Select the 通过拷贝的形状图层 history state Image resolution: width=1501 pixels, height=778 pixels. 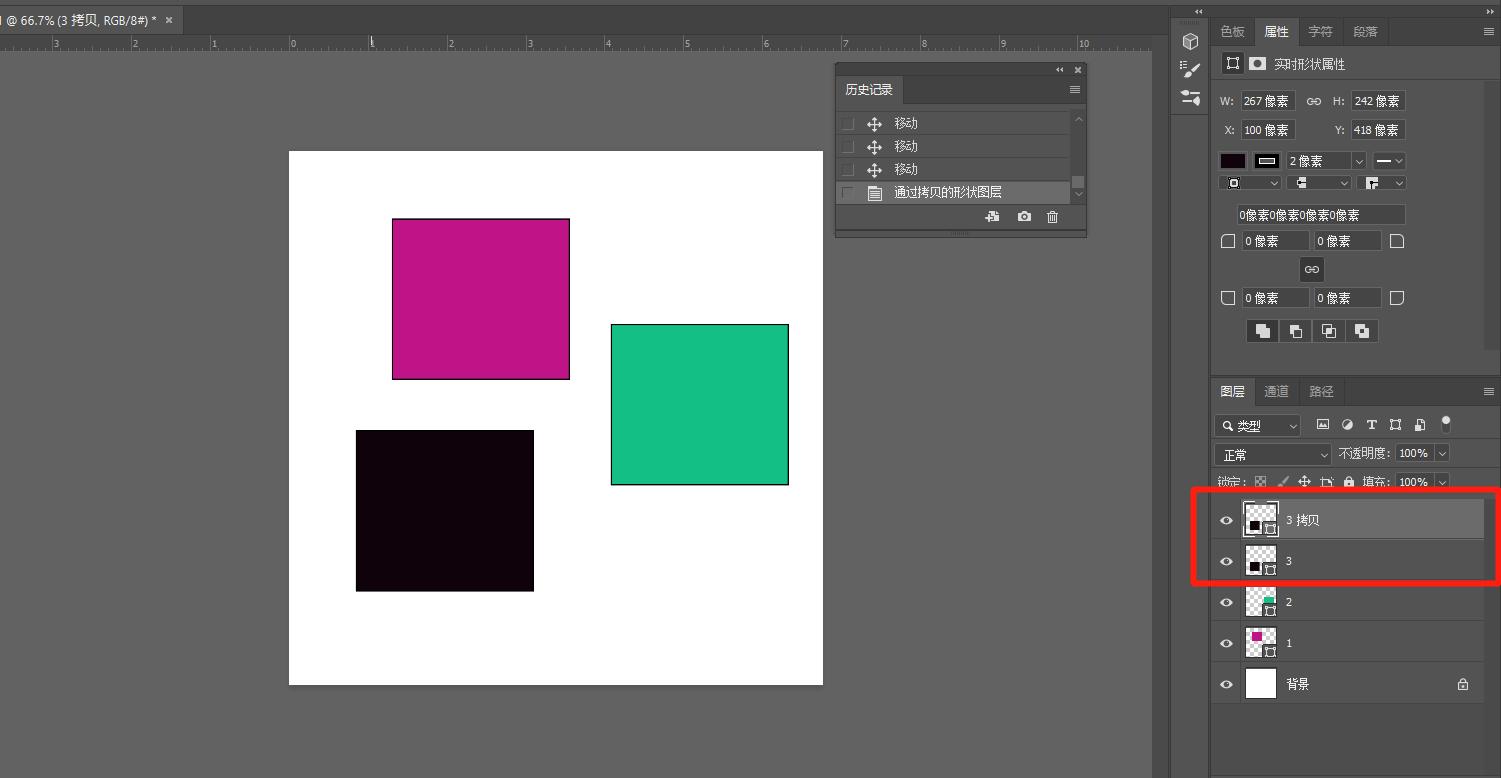(x=947, y=192)
